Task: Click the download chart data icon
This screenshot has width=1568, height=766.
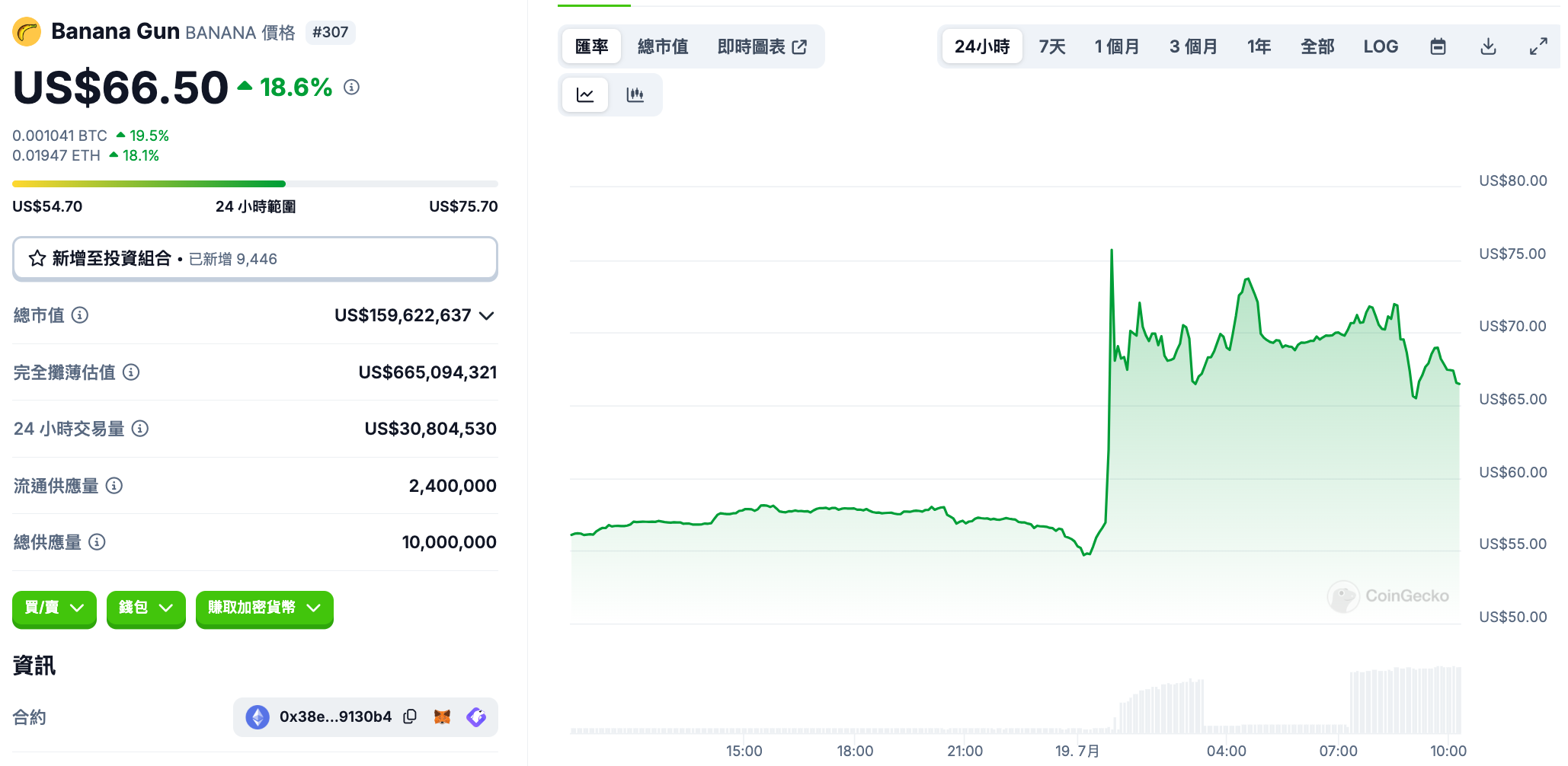Action: (x=1487, y=46)
